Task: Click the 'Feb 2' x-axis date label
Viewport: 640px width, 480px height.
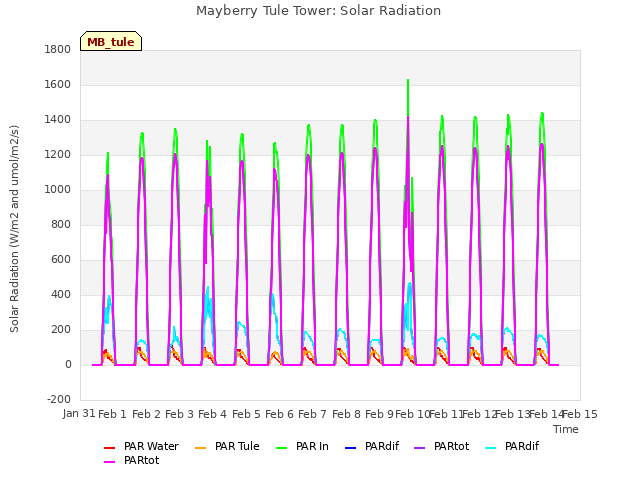Action: click(146, 414)
